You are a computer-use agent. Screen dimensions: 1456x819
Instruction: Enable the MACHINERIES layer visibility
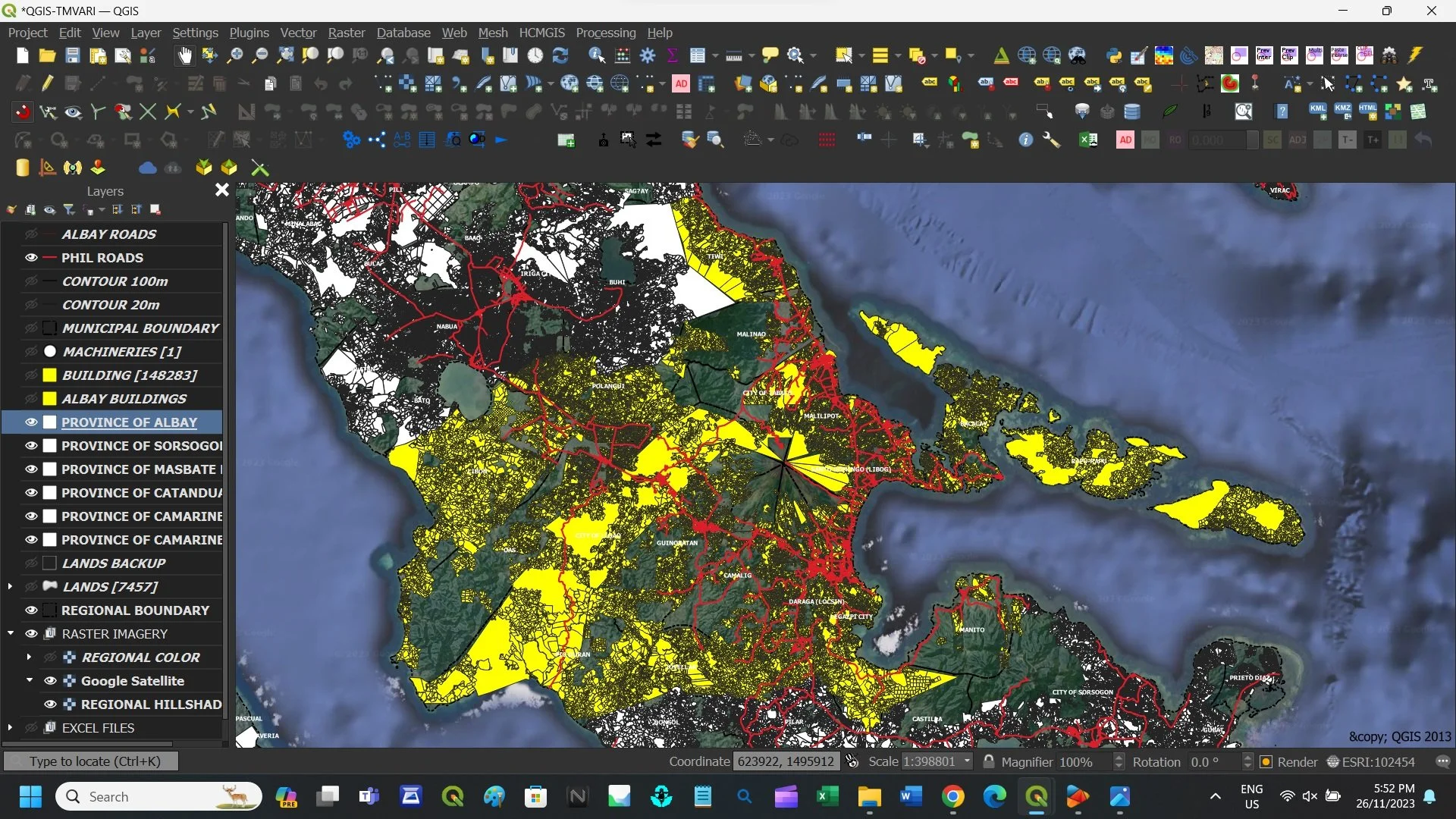(31, 351)
